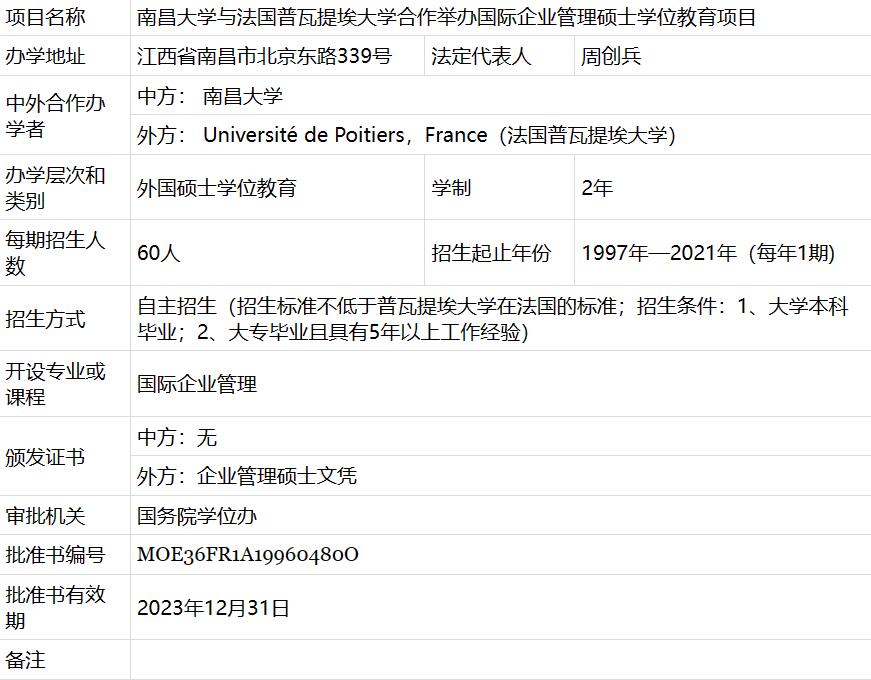The image size is (871, 680).
Task: Click expiry date 2023年12月31日
Action: (x=213, y=608)
